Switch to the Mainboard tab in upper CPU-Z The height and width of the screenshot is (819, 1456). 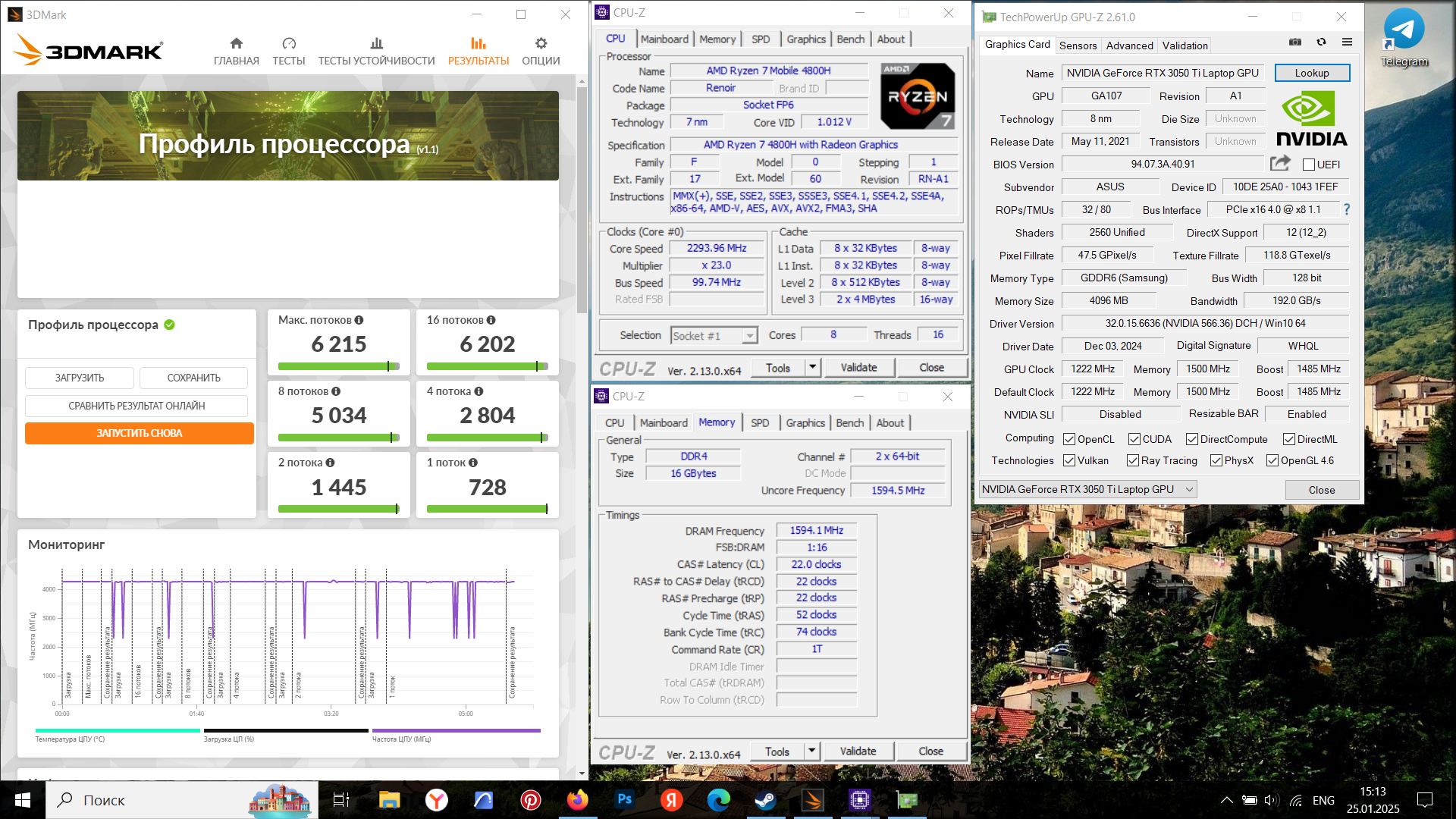(x=664, y=39)
